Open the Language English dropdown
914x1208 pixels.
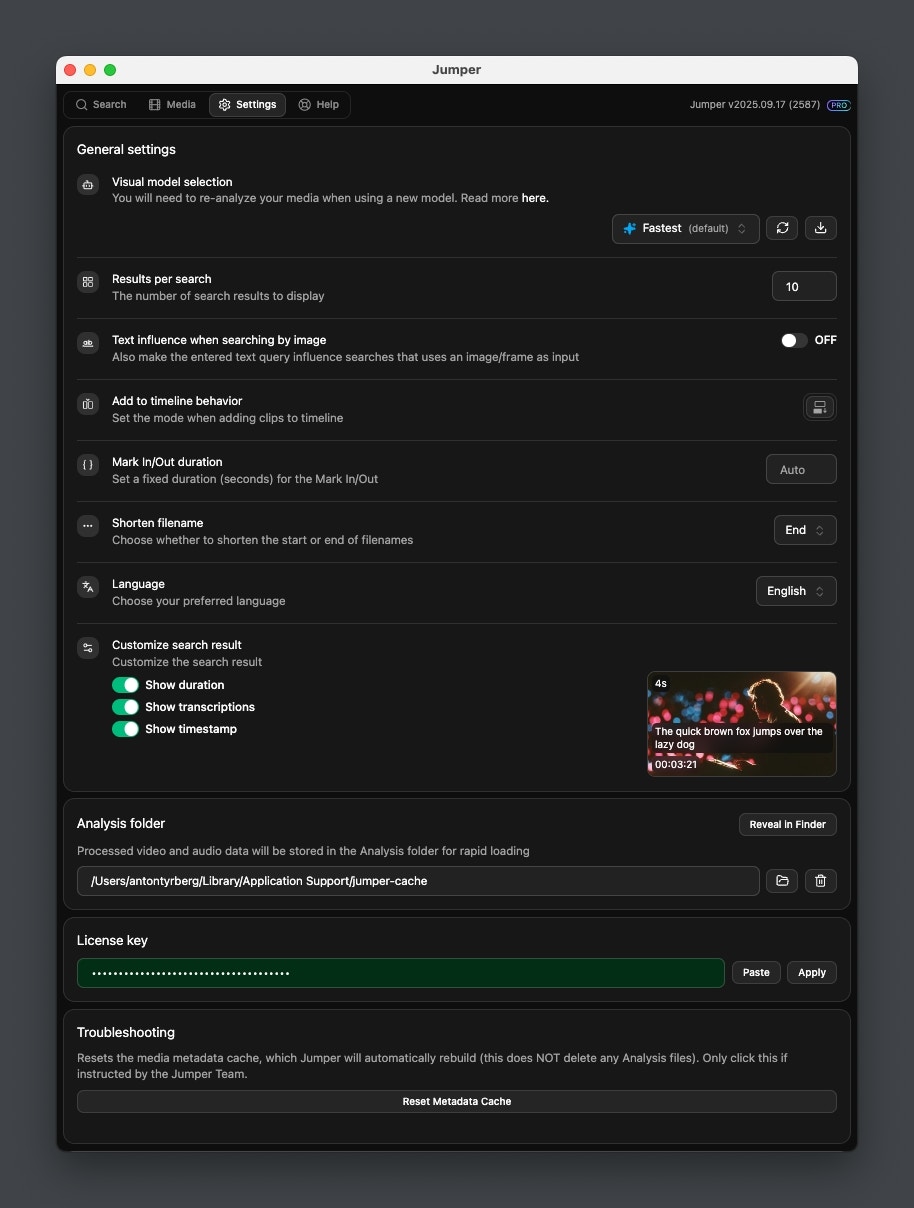[796, 591]
